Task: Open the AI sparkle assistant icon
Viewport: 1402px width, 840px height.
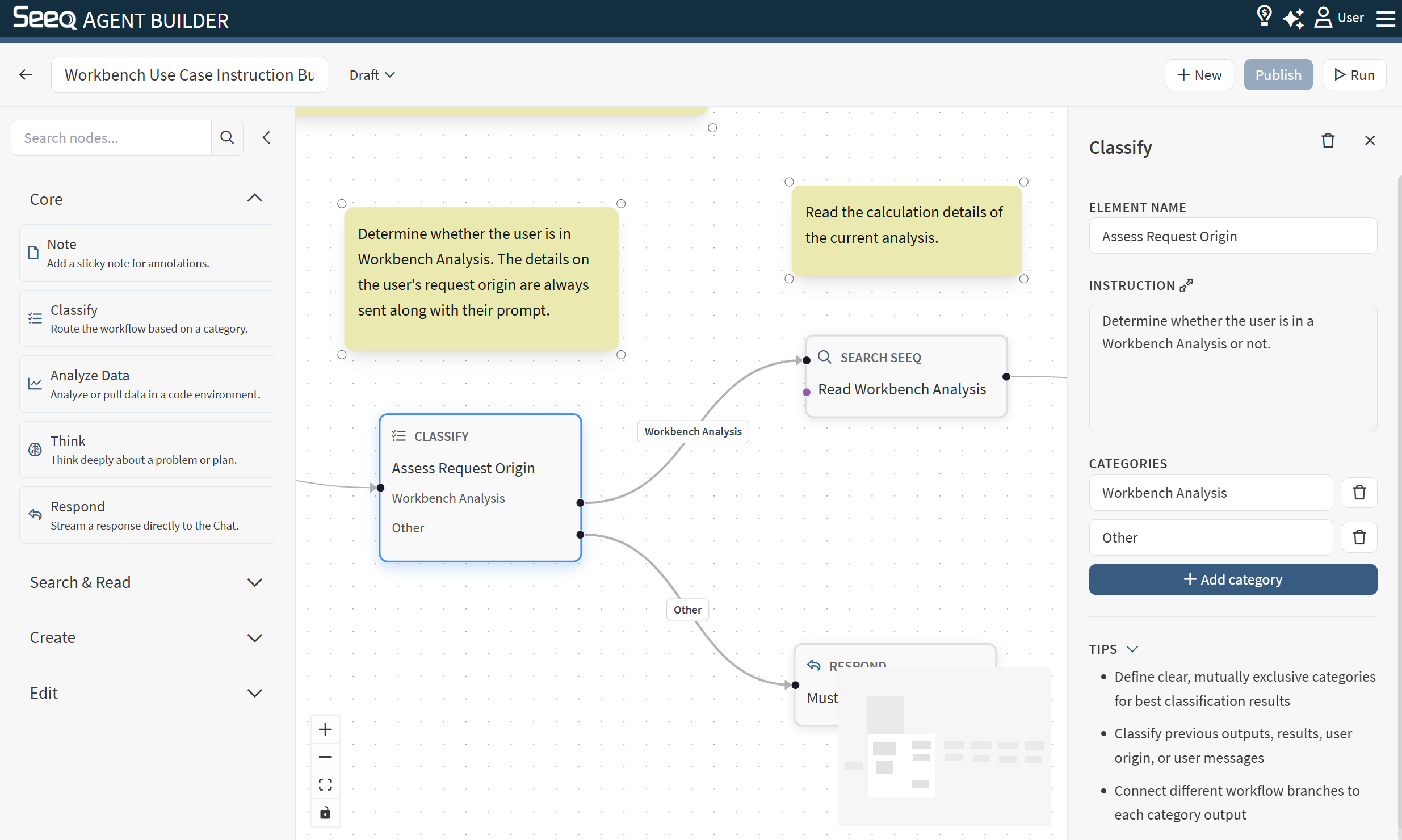Action: click(x=1293, y=18)
